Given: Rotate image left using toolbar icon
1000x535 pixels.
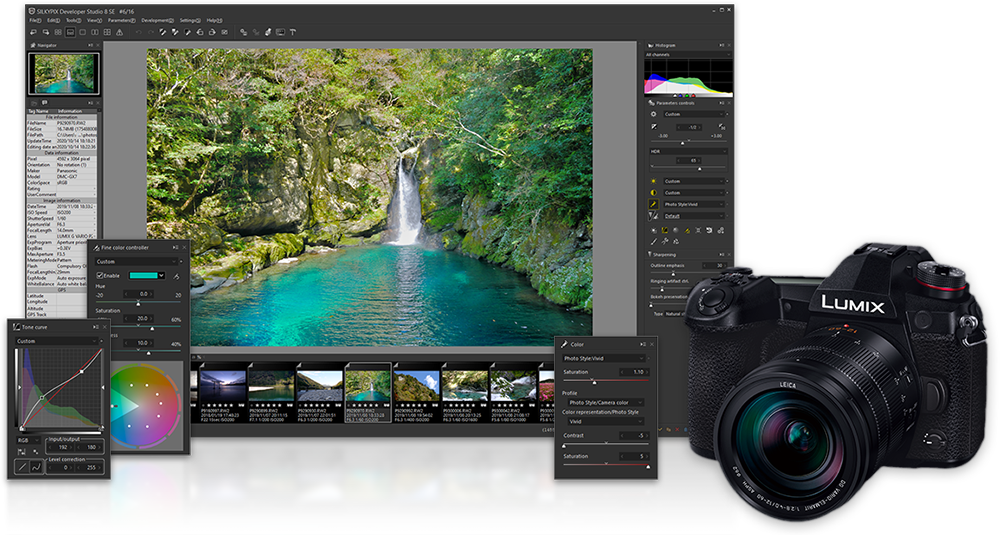Looking at the screenshot, I should coord(200,32).
